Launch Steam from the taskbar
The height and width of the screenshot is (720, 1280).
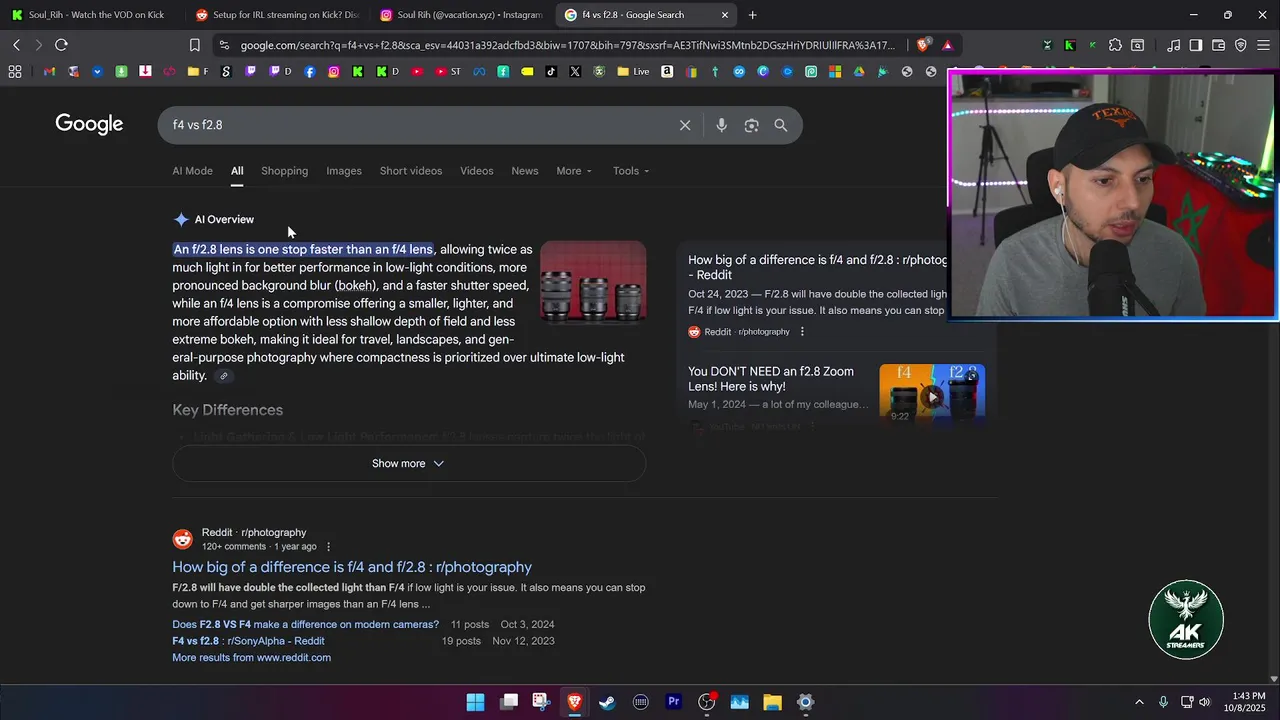click(x=607, y=702)
